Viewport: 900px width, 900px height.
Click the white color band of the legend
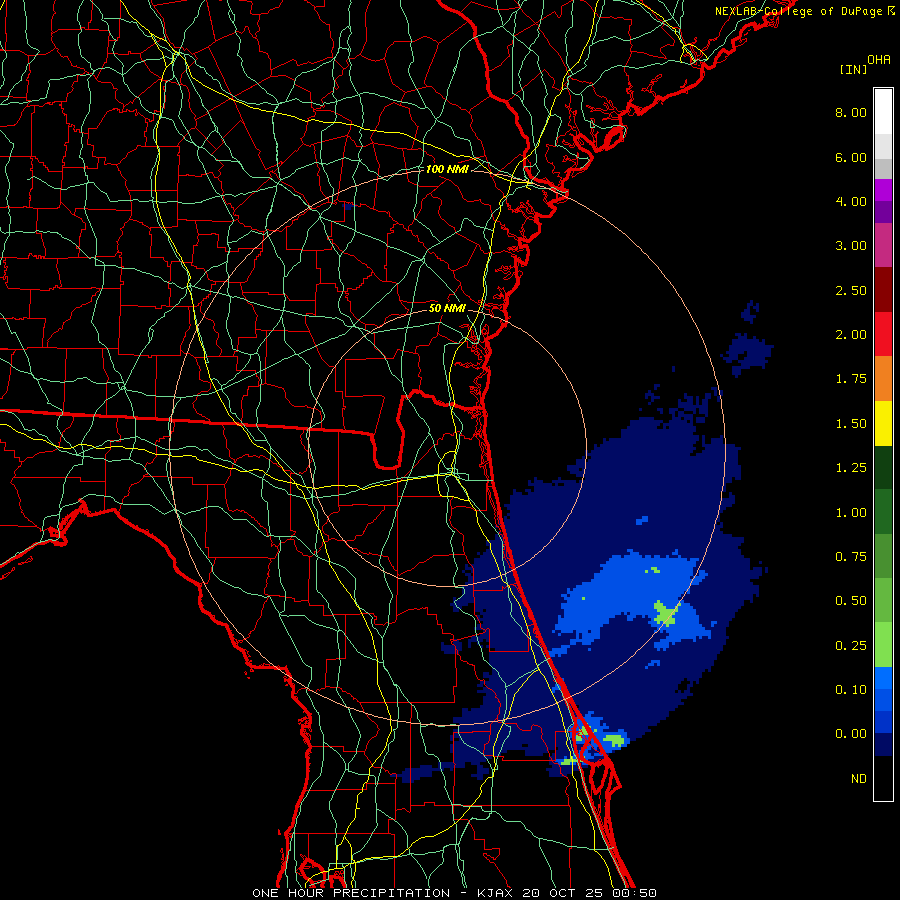coord(883,112)
